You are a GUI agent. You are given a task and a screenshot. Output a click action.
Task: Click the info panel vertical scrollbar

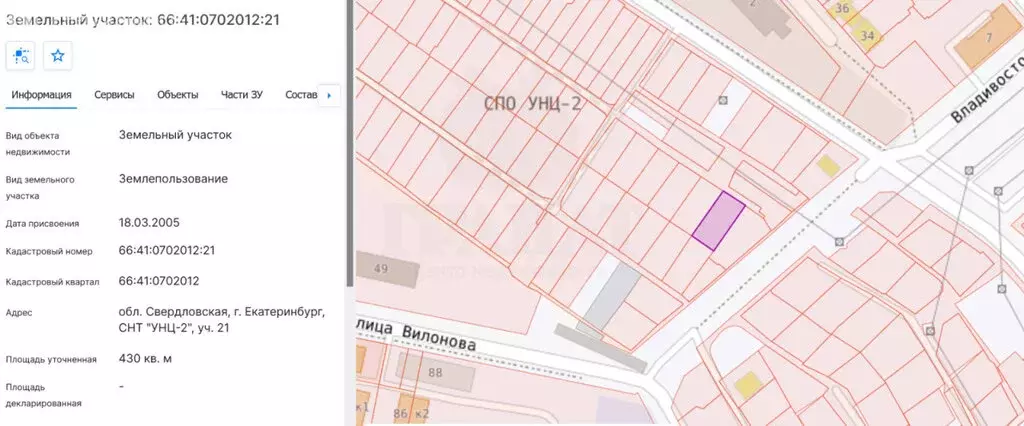click(349, 144)
